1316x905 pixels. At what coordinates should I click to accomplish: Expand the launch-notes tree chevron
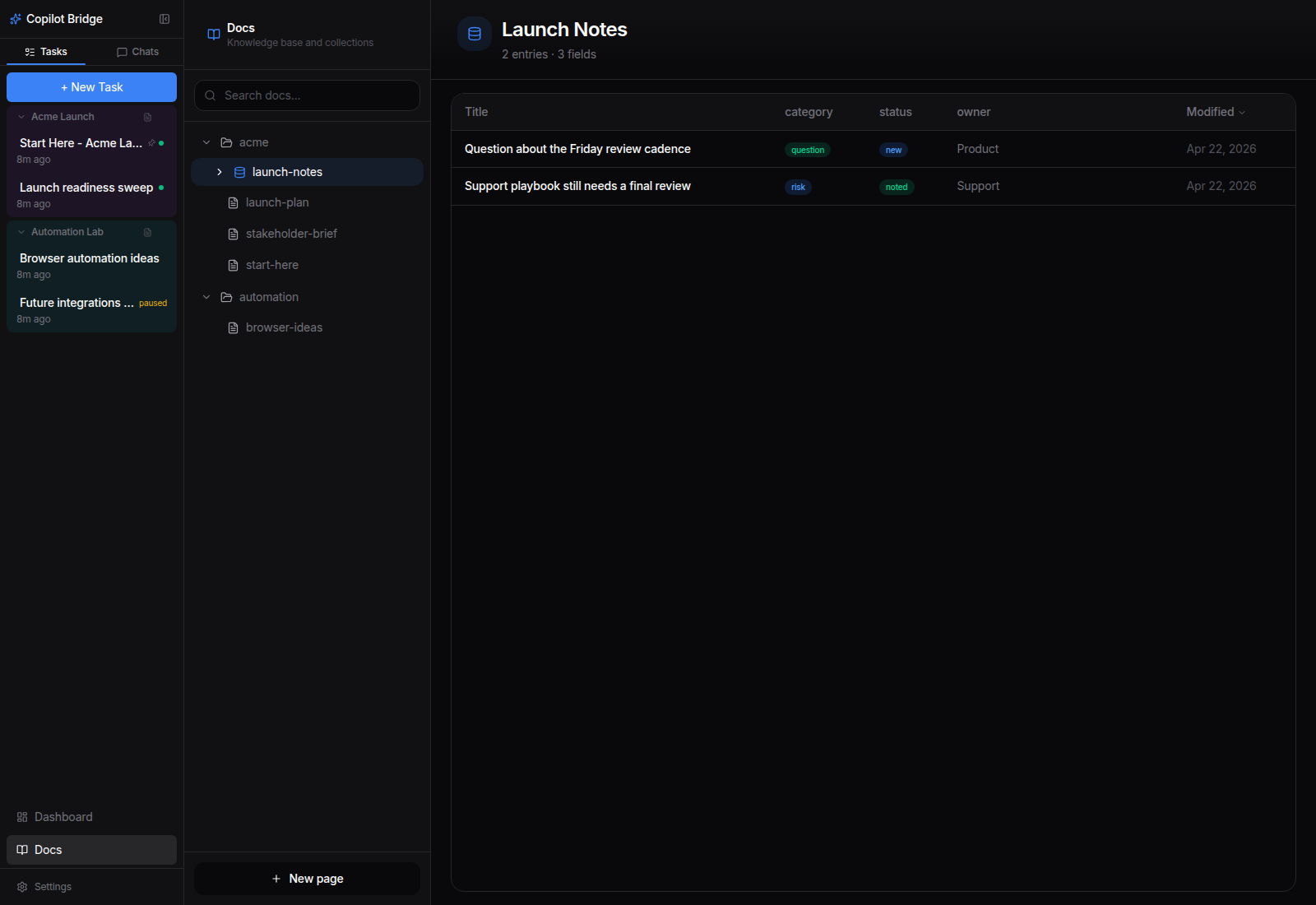point(220,172)
